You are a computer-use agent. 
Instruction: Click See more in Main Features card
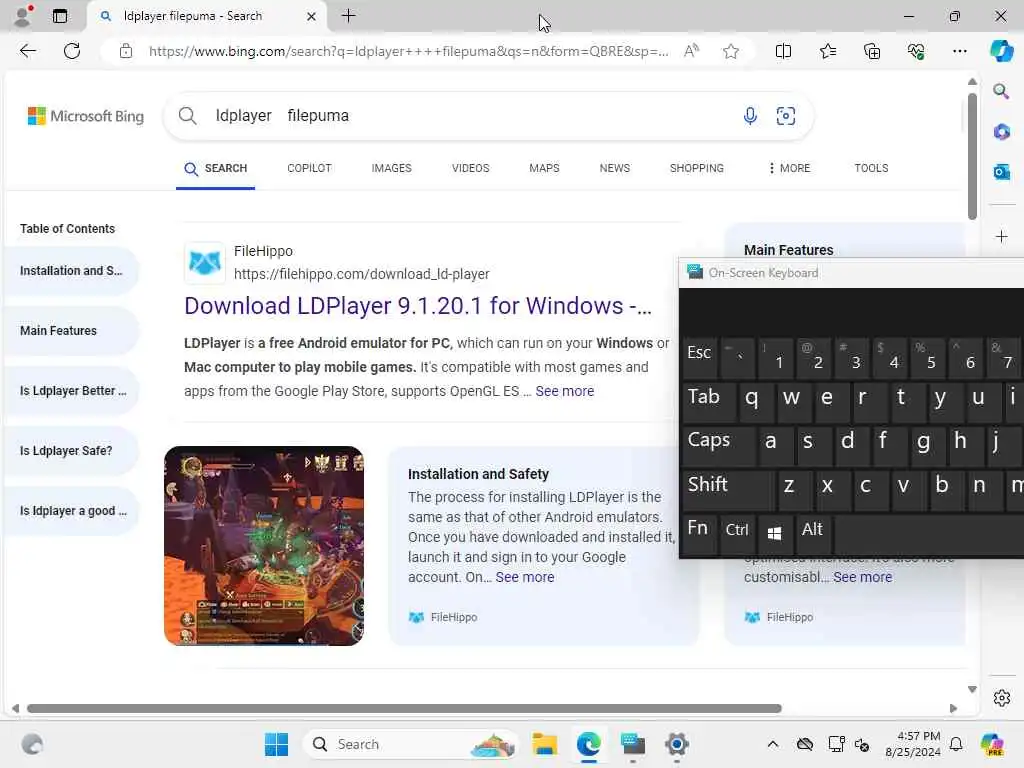coord(862,577)
